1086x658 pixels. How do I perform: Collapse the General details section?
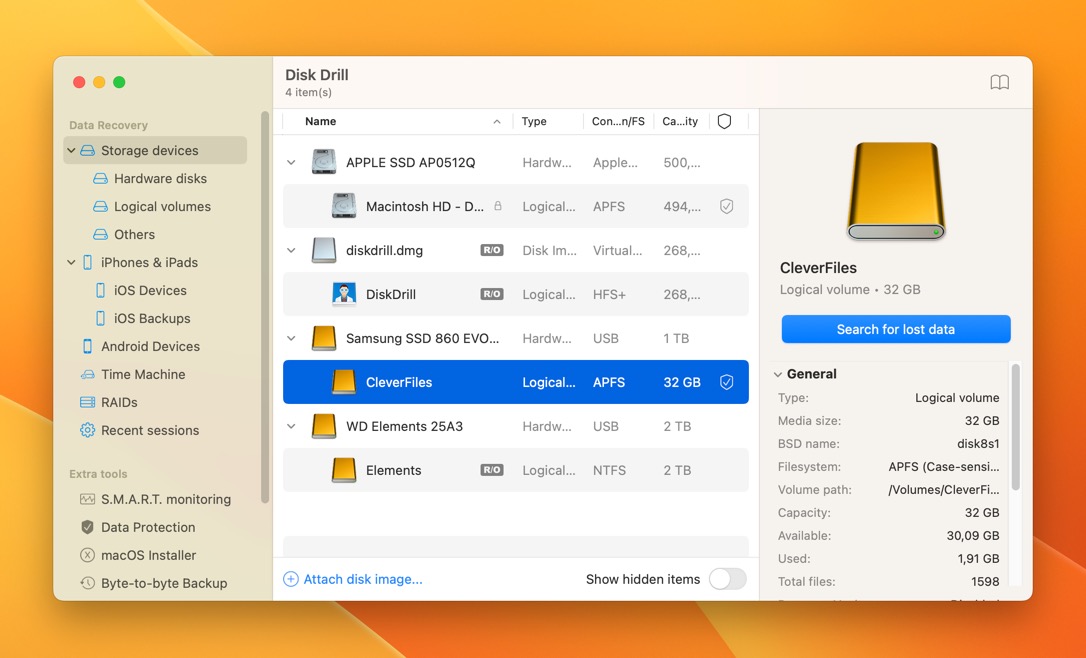[778, 374]
